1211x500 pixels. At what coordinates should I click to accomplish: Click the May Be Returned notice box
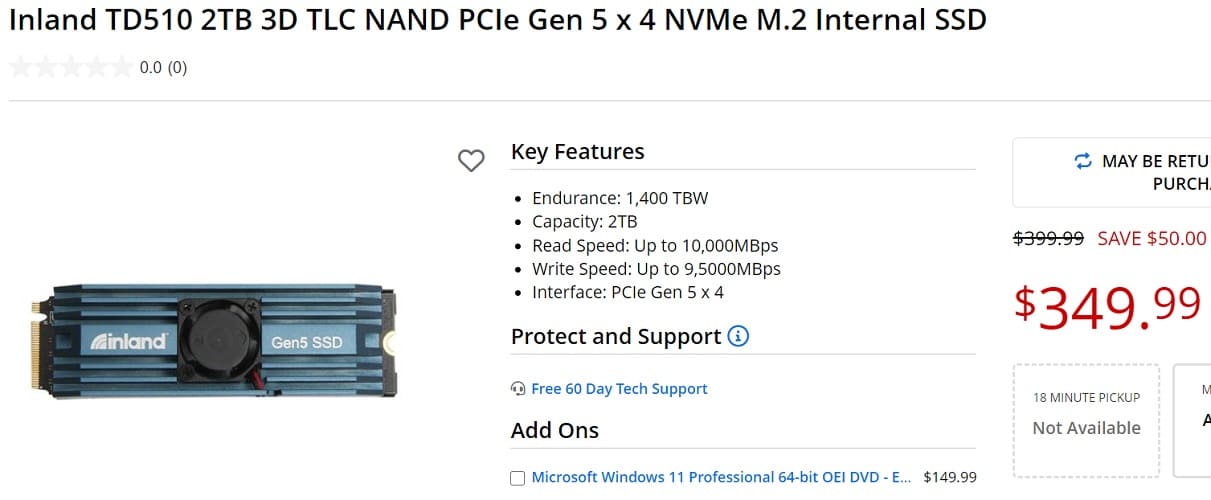[1112, 172]
